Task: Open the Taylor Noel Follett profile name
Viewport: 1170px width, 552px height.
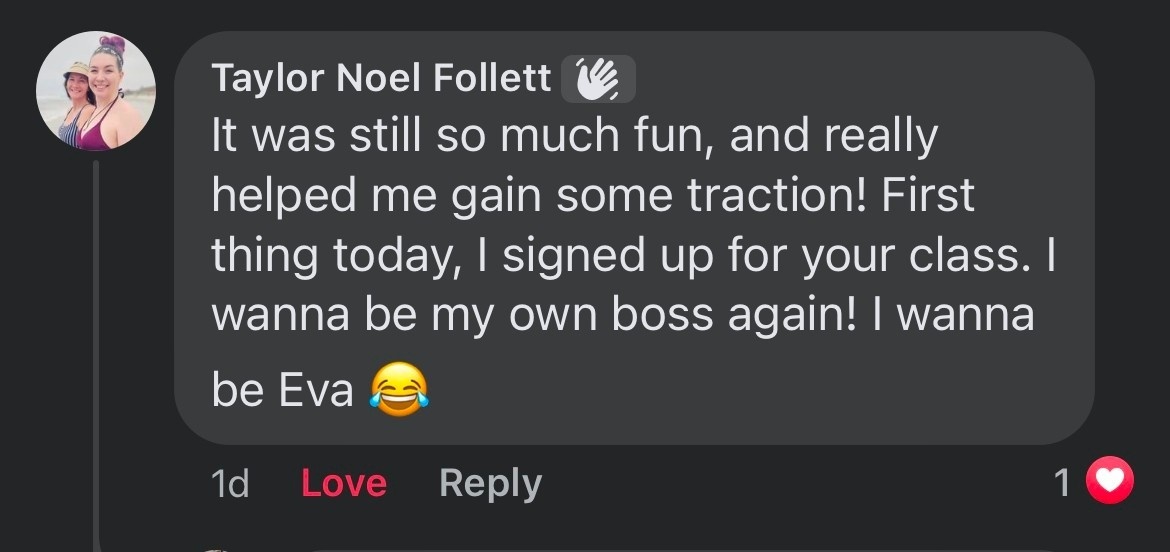Action: (381, 78)
